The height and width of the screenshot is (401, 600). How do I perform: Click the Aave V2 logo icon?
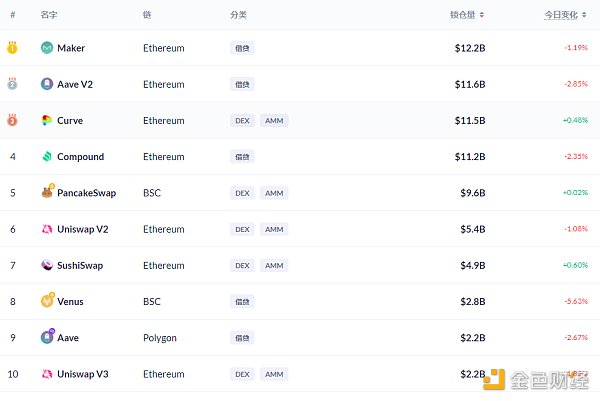click(47, 84)
